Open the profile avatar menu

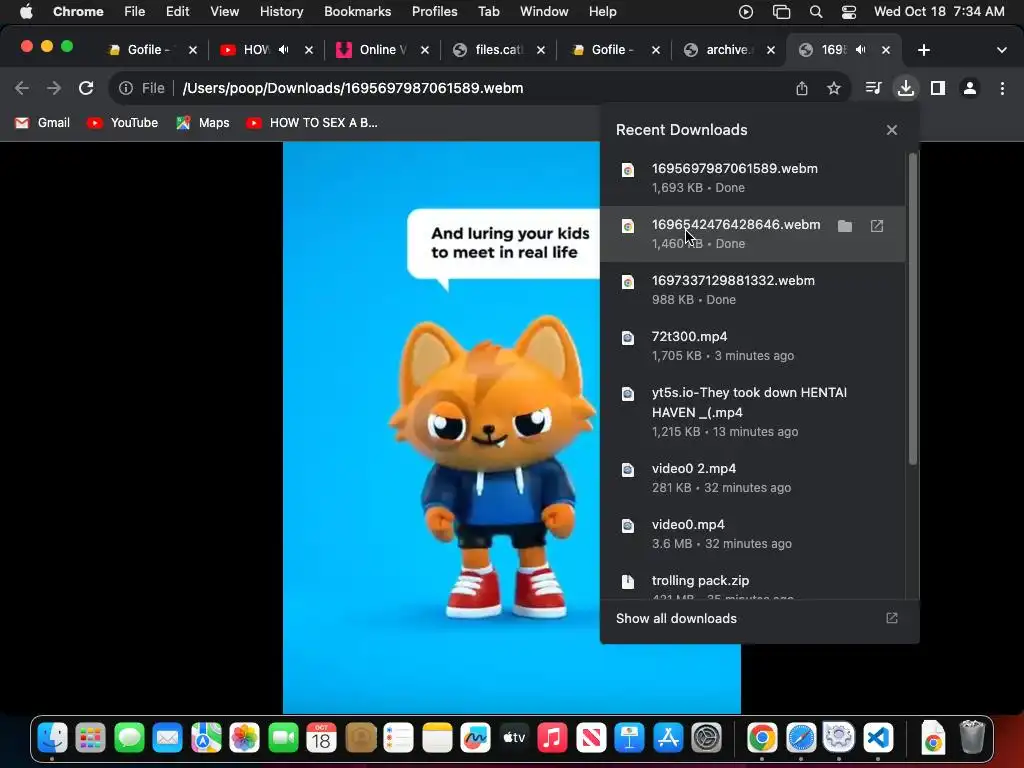coord(970,88)
